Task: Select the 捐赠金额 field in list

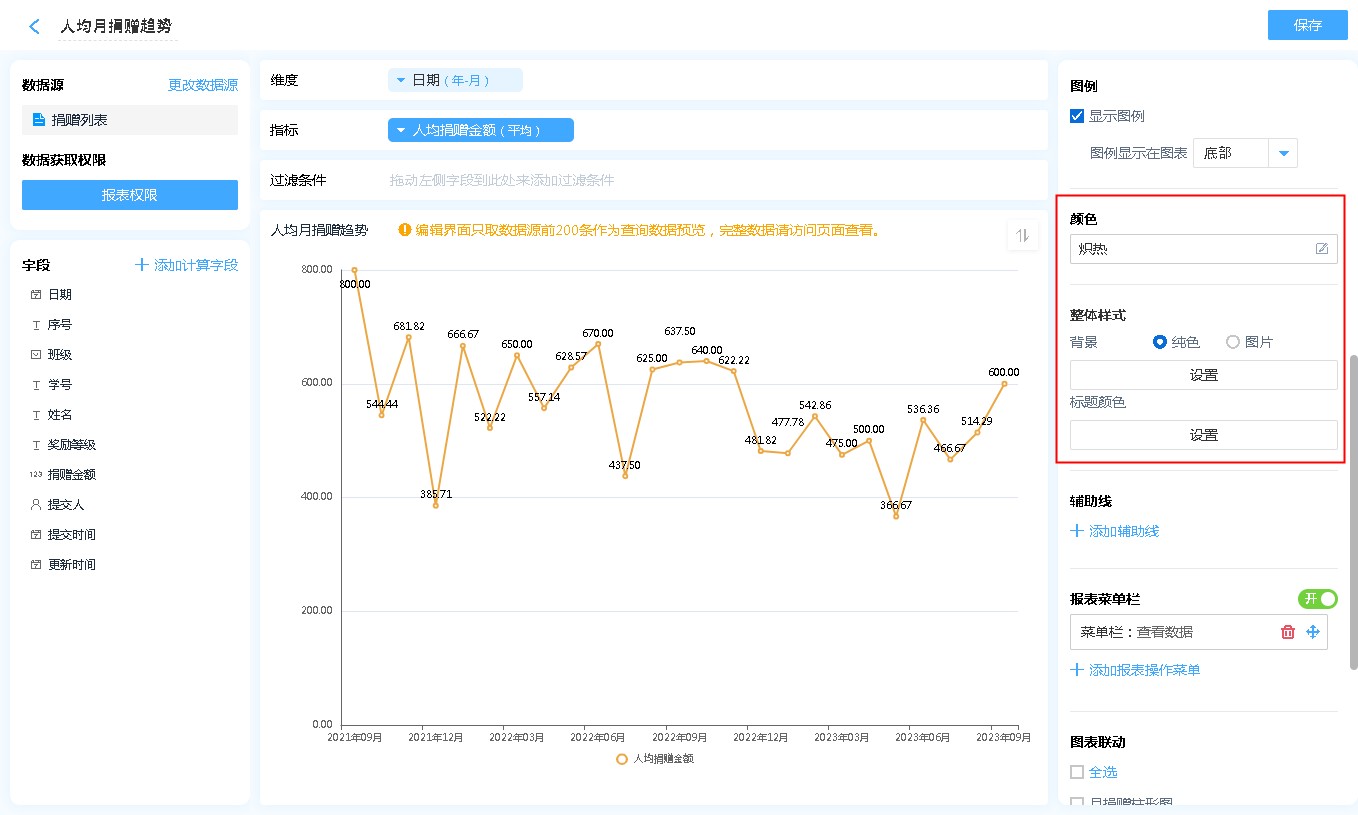Action: pyautogui.click(x=72, y=475)
